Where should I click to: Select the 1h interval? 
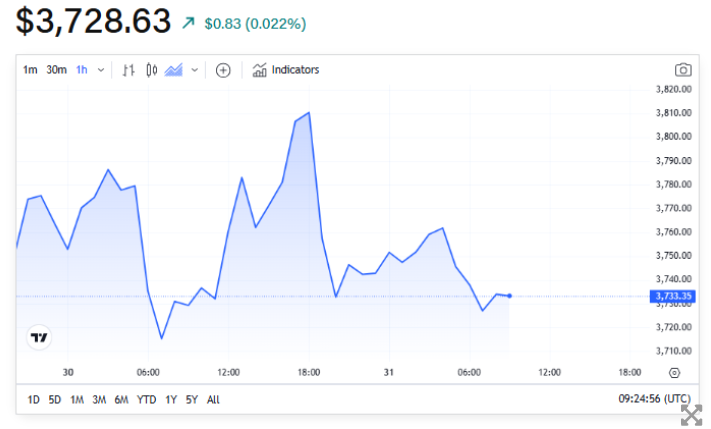(x=82, y=70)
